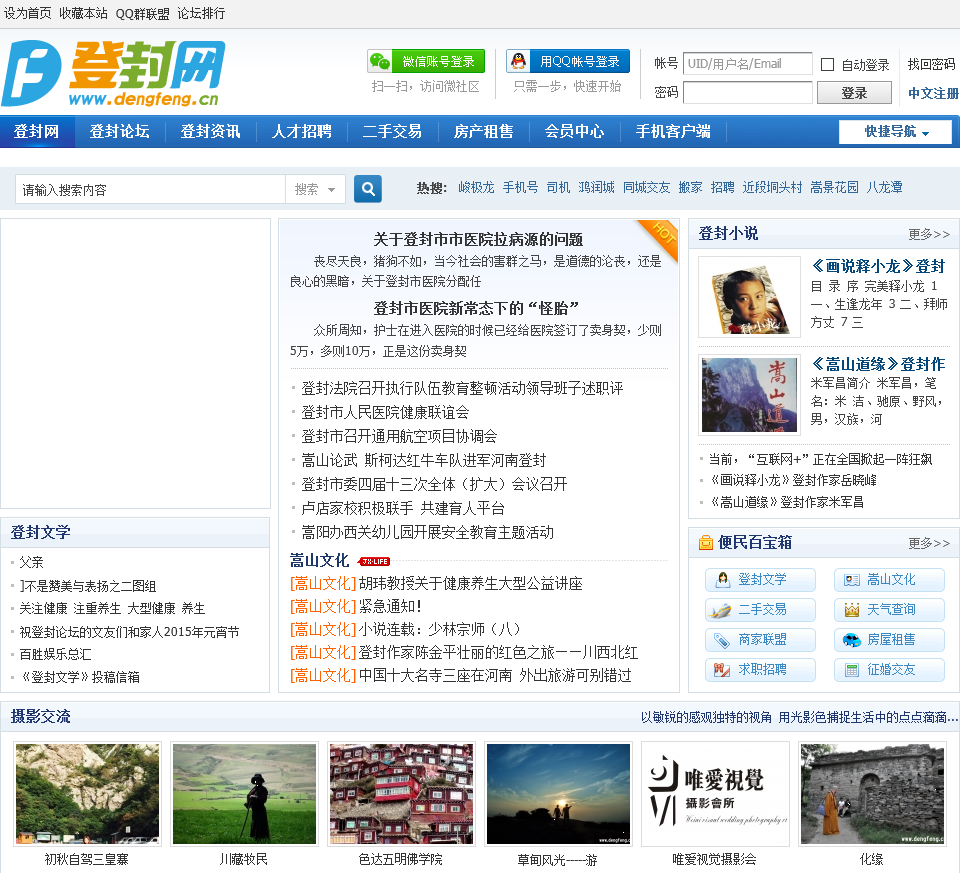Open the 会员中心 nav tab
Image resolution: width=960 pixels, height=873 pixels.
pos(574,132)
